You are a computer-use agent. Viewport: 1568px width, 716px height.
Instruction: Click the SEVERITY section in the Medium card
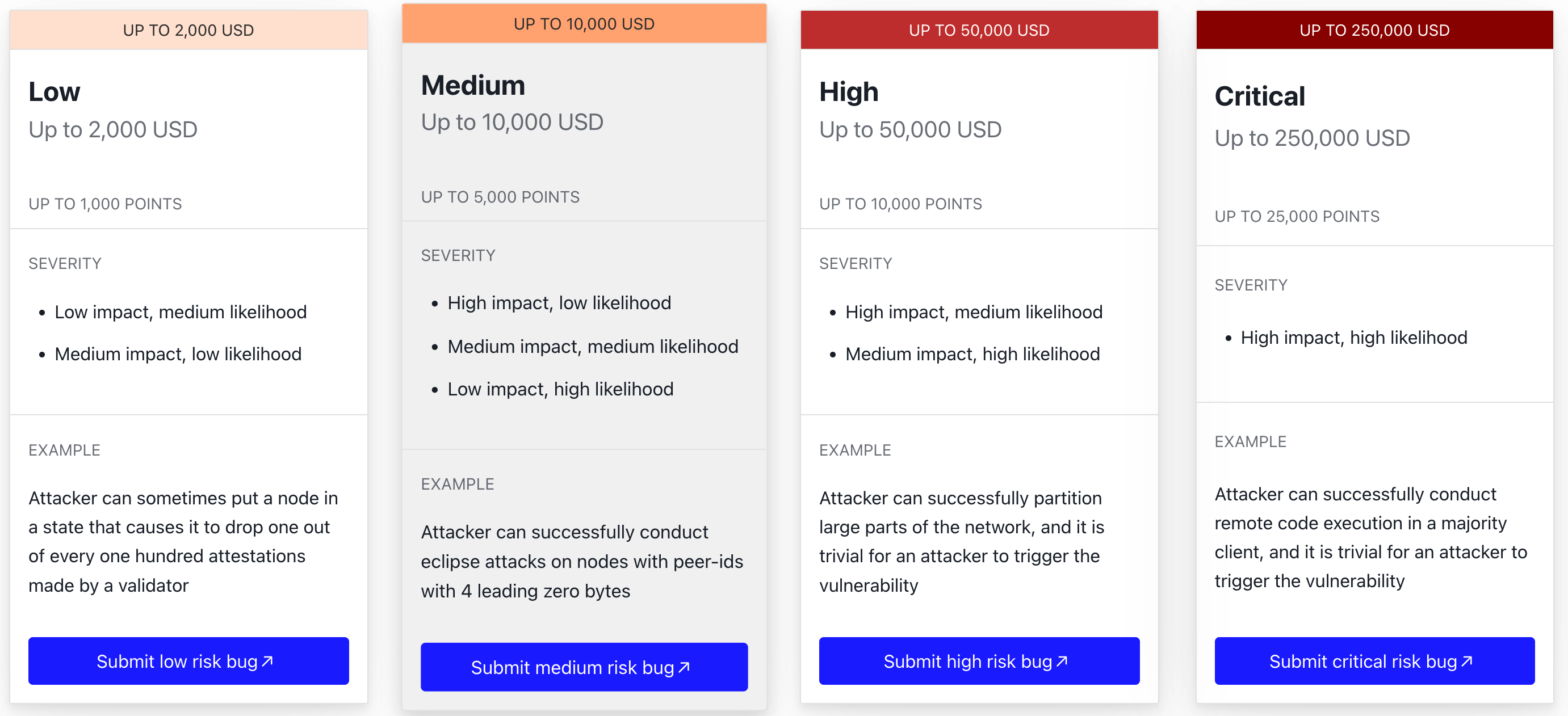pyautogui.click(x=458, y=255)
